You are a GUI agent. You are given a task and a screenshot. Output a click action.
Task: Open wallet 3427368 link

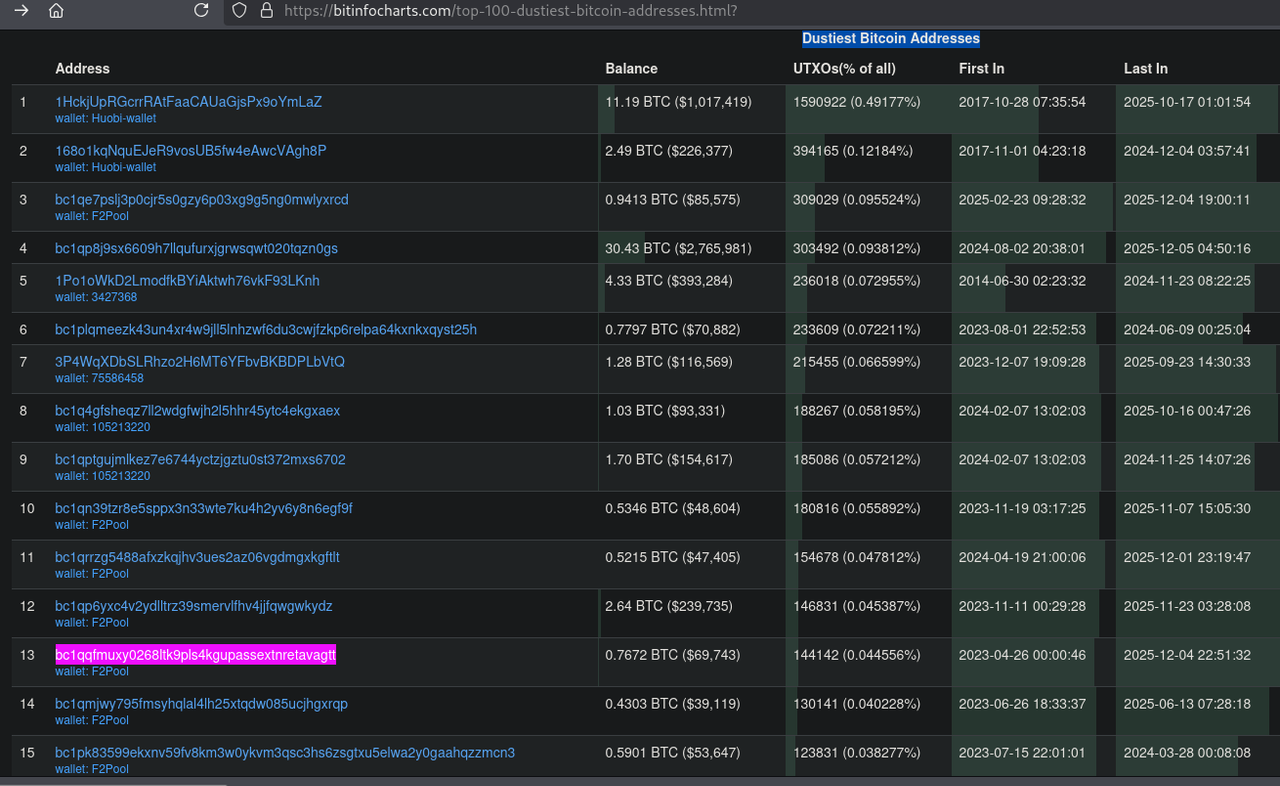[x=96, y=297]
